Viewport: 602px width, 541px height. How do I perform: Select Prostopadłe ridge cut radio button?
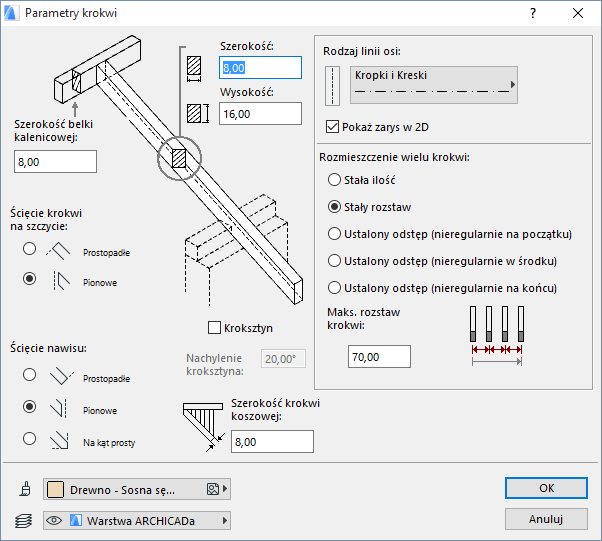point(29,248)
